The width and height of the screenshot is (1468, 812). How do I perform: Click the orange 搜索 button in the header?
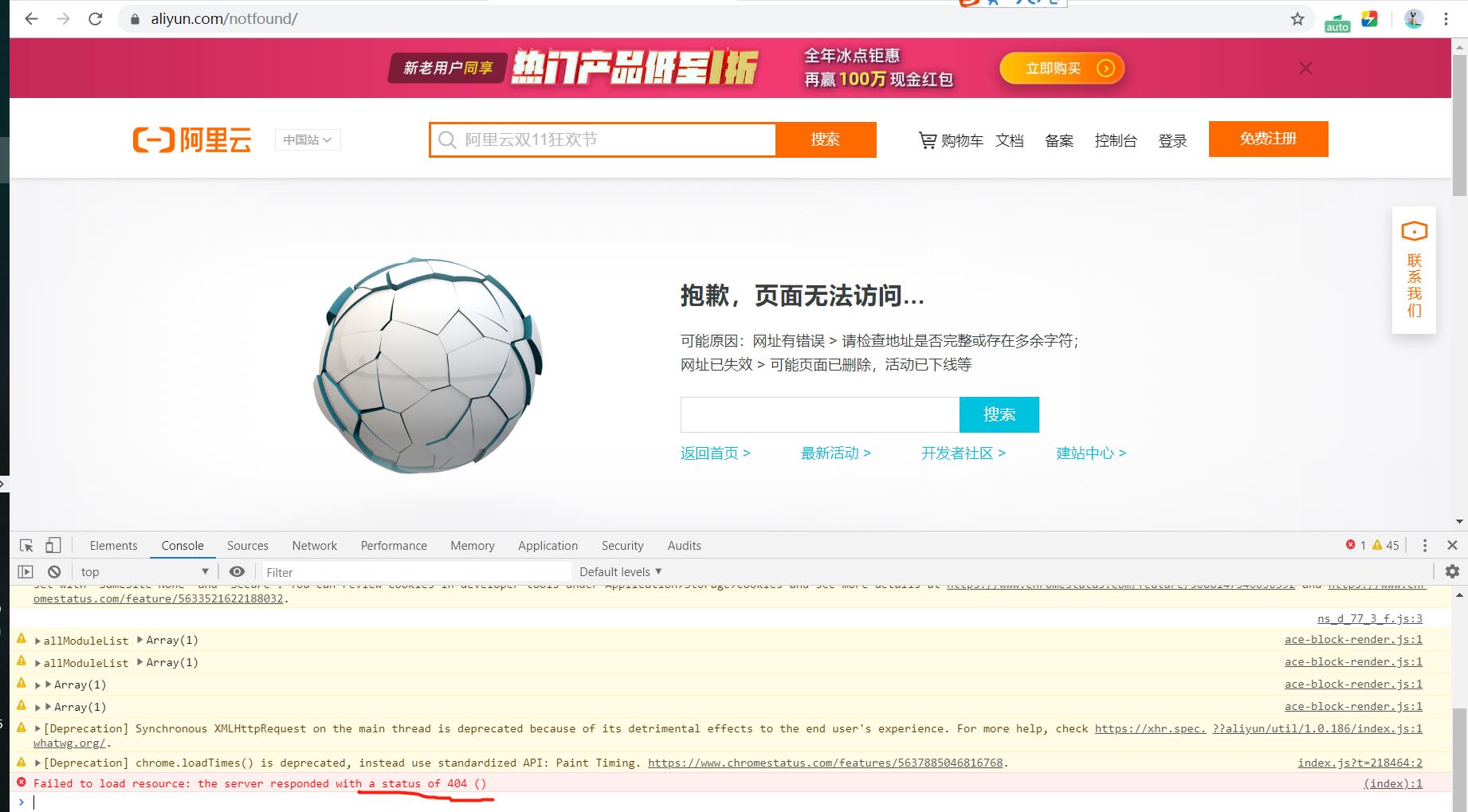[826, 139]
